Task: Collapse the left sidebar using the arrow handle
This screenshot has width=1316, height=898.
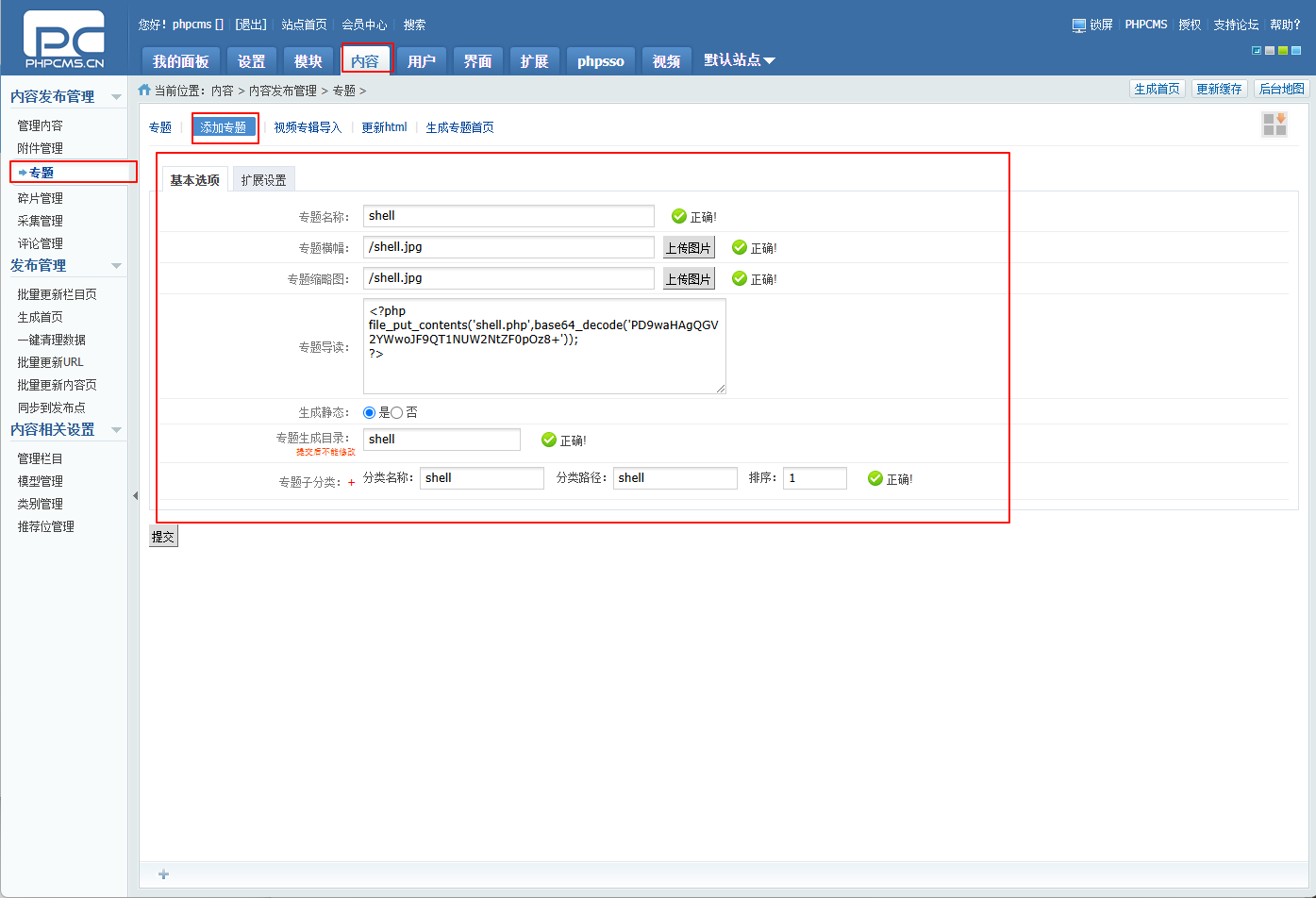Action: click(134, 495)
